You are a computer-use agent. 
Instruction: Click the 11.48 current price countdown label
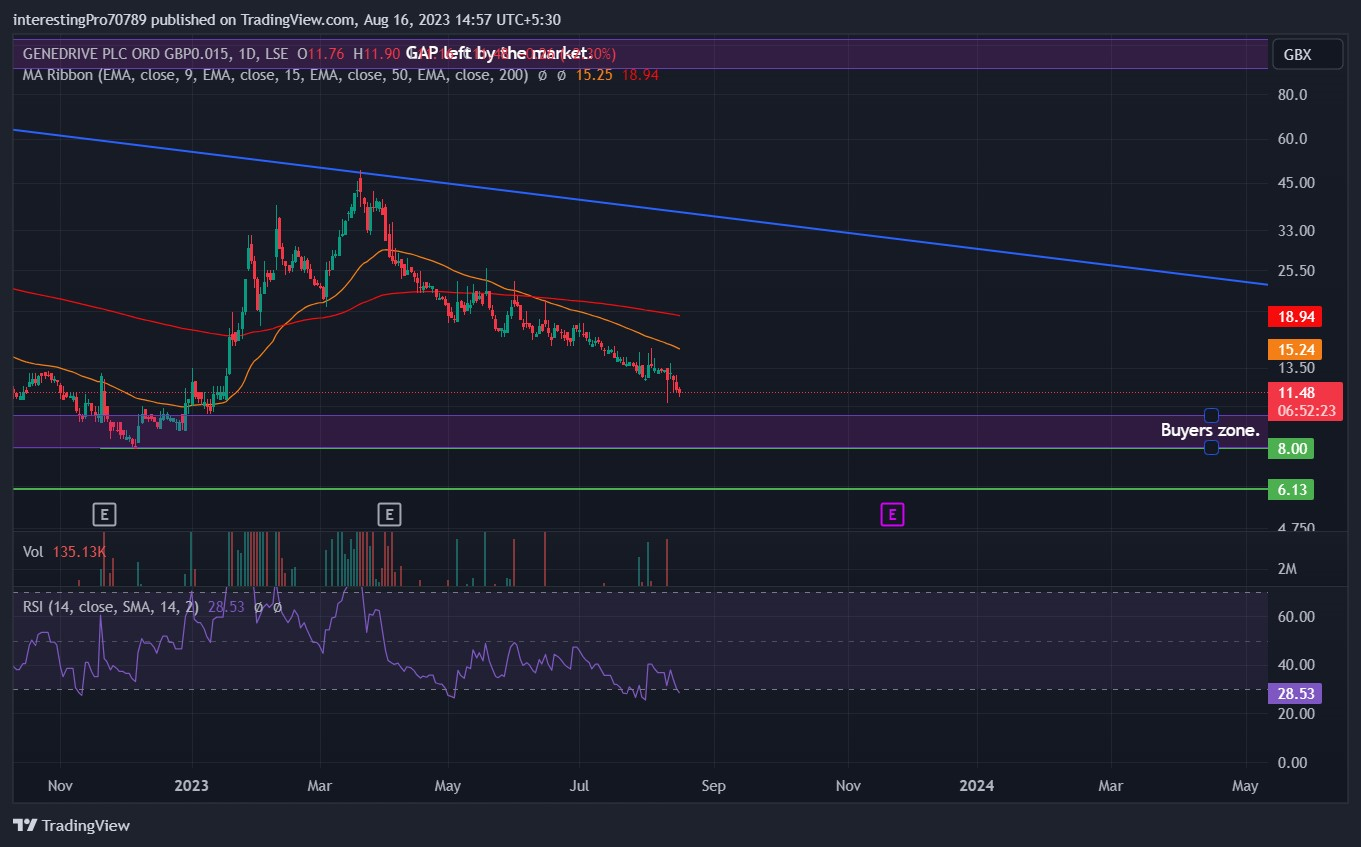tap(1305, 401)
